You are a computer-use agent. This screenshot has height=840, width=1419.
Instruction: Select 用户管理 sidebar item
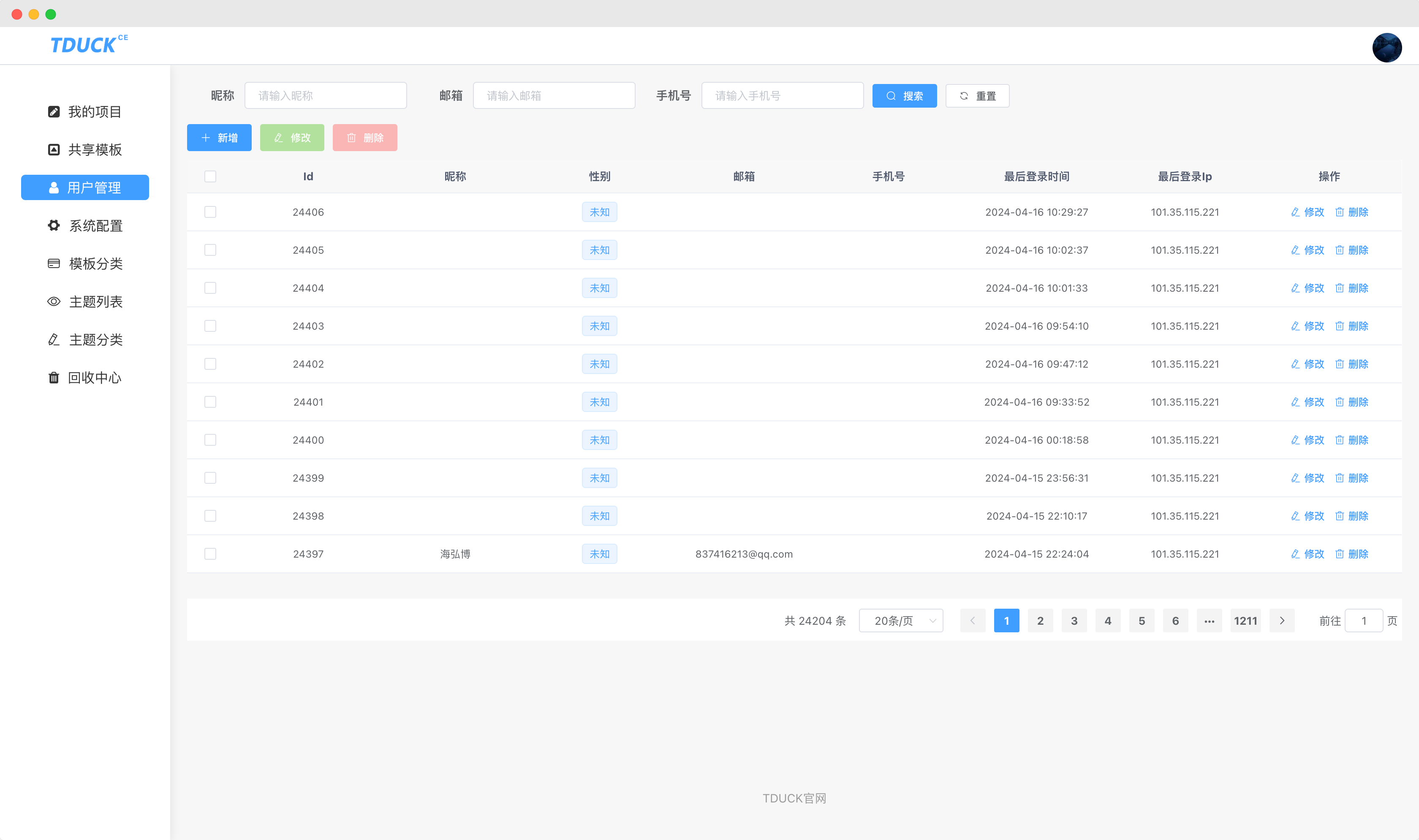tap(85, 187)
